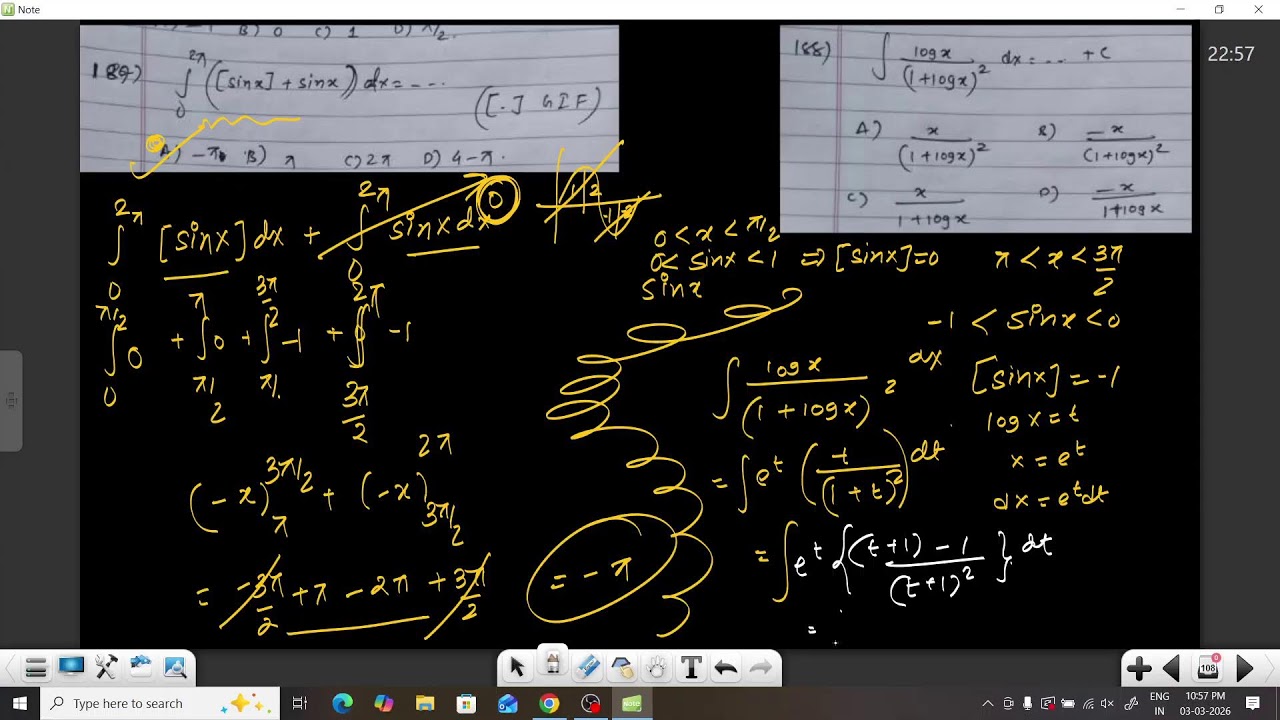Click the question 188 image snippet
The height and width of the screenshot is (720, 1280).
coord(985,128)
